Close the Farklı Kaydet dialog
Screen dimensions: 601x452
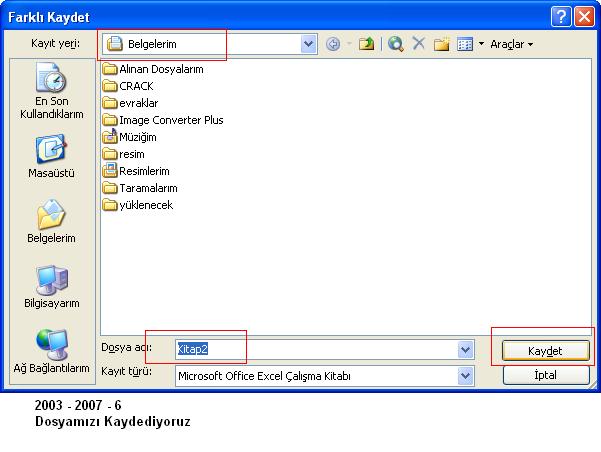(x=584, y=17)
